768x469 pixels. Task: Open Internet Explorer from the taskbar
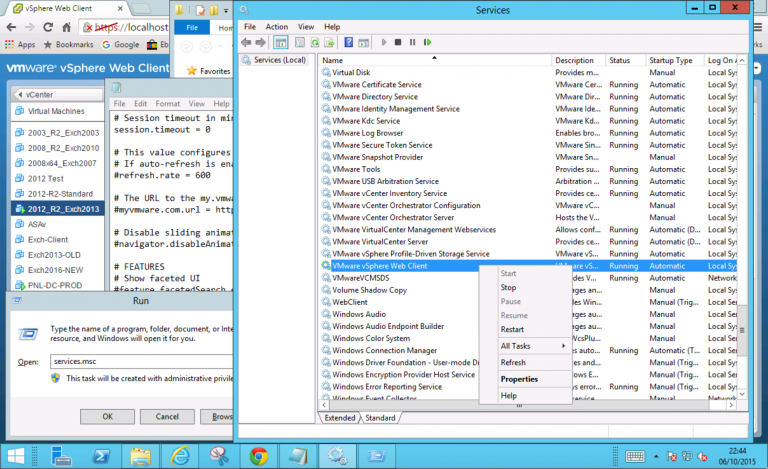pyautogui.click(x=180, y=456)
